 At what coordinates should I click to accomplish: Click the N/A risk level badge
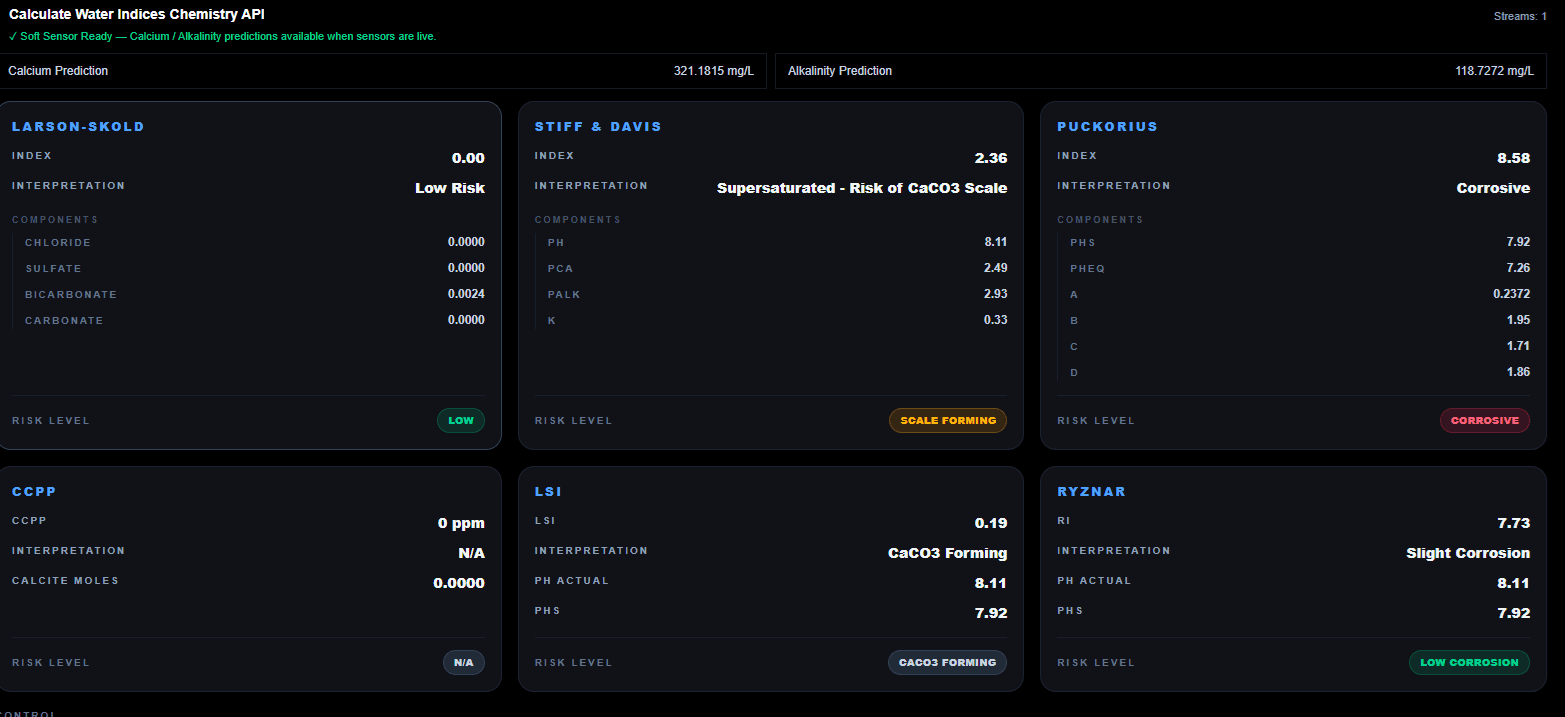[464, 663]
